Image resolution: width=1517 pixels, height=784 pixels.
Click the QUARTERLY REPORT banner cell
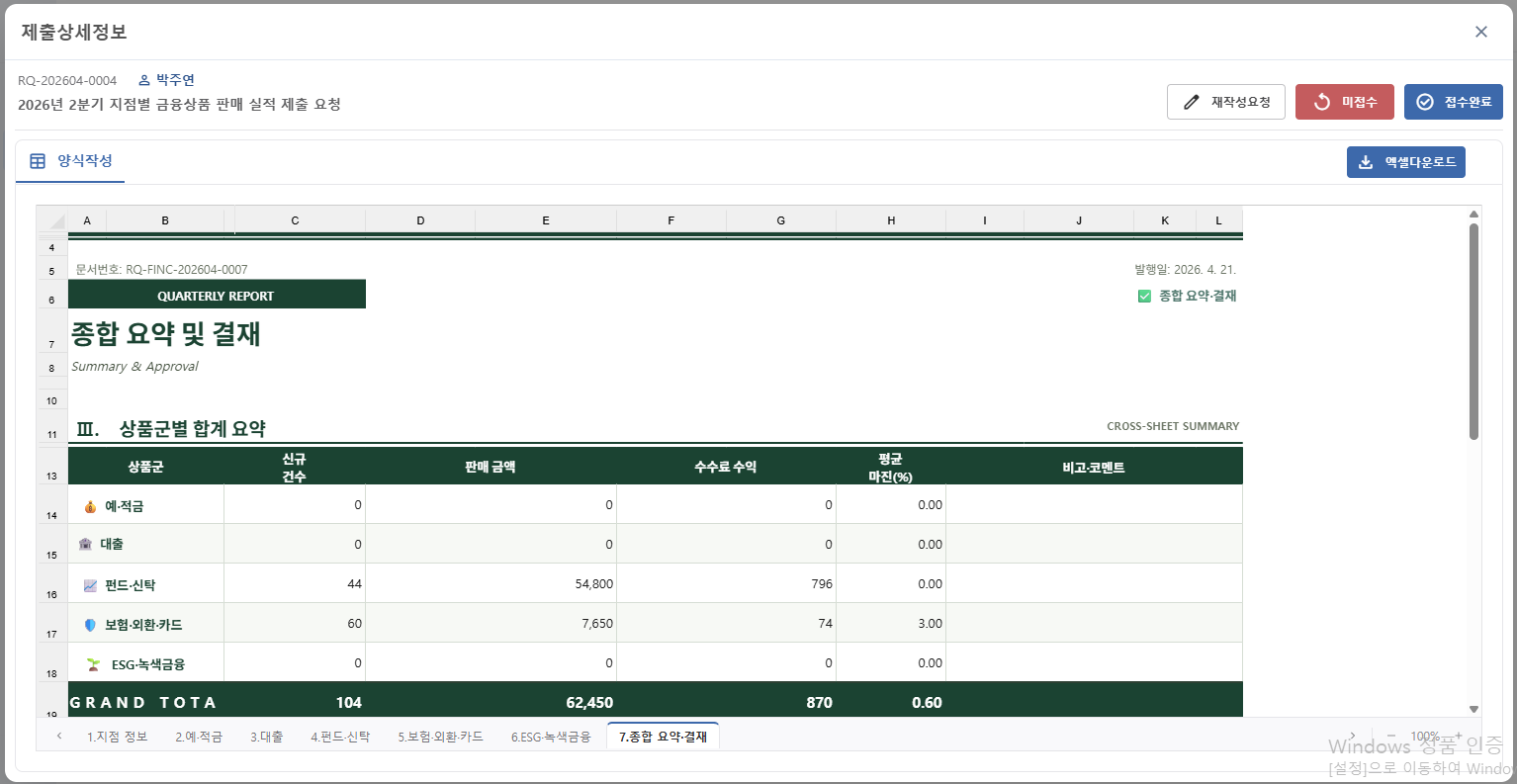[x=217, y=295]
